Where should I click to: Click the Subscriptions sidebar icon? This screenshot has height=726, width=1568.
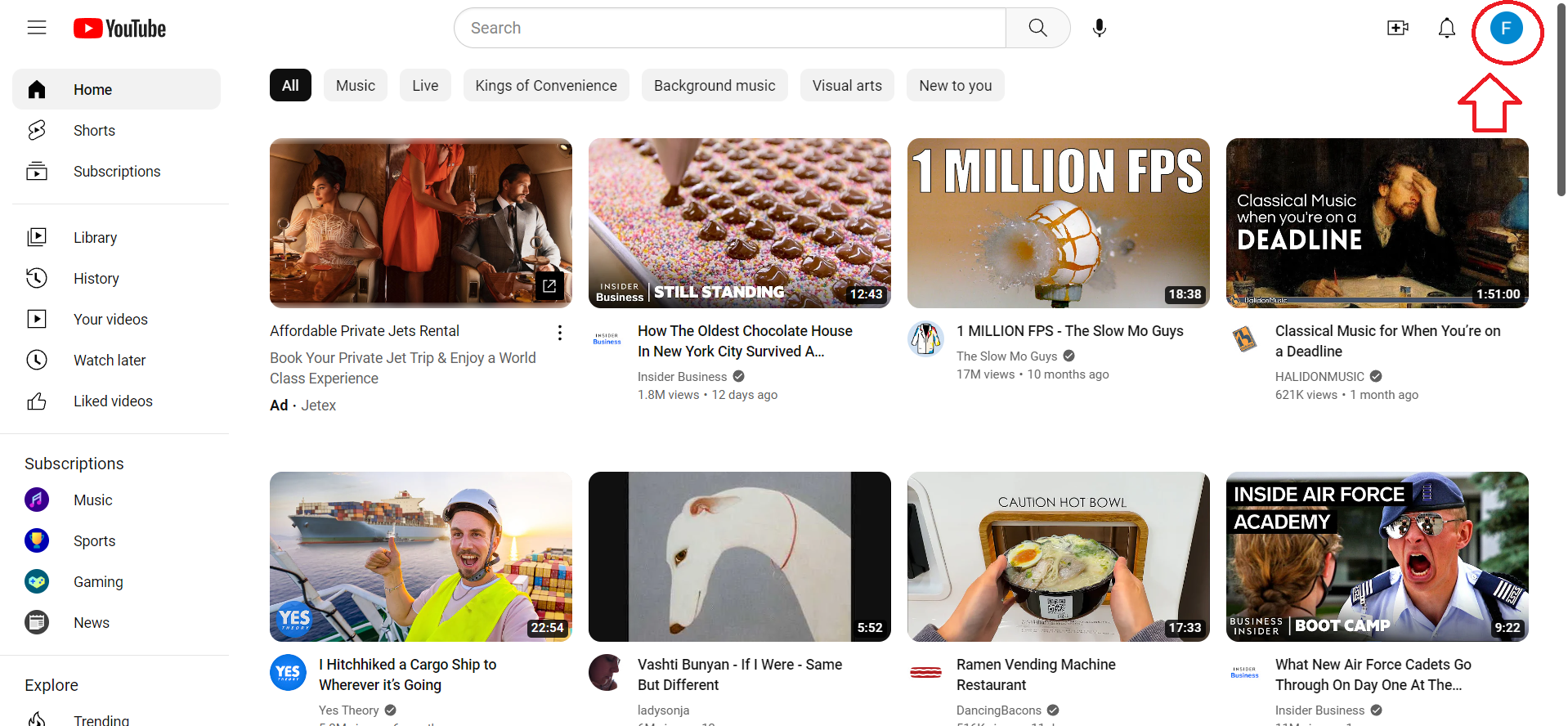pos(37,171)
